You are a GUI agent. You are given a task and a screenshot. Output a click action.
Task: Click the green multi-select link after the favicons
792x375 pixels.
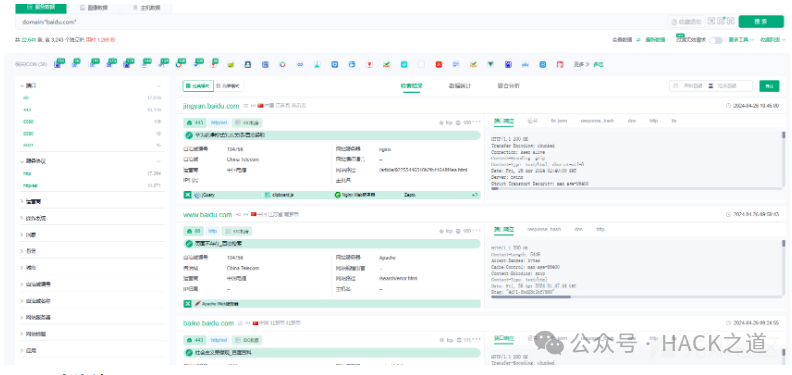[598, 65]
